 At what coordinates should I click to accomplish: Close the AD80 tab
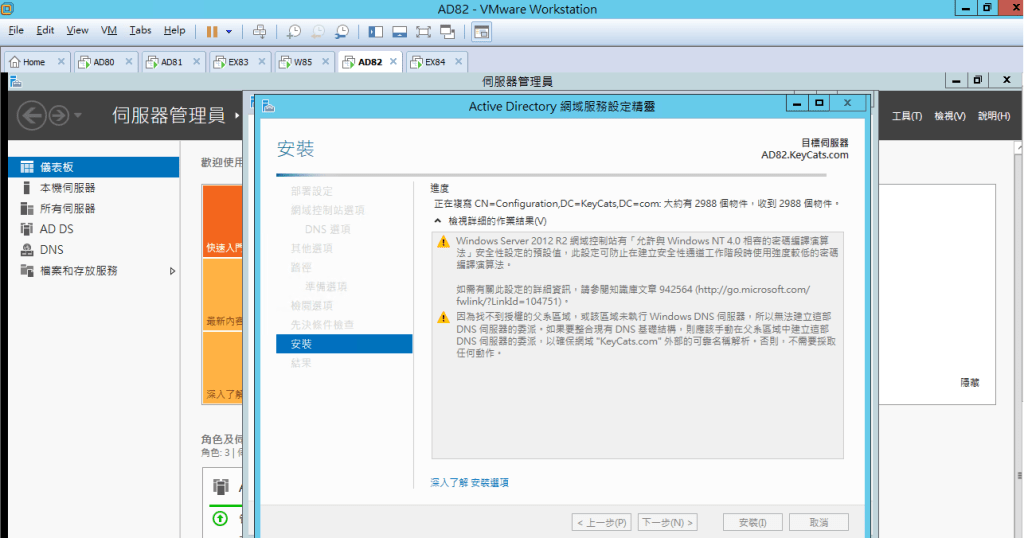point(127,62)
